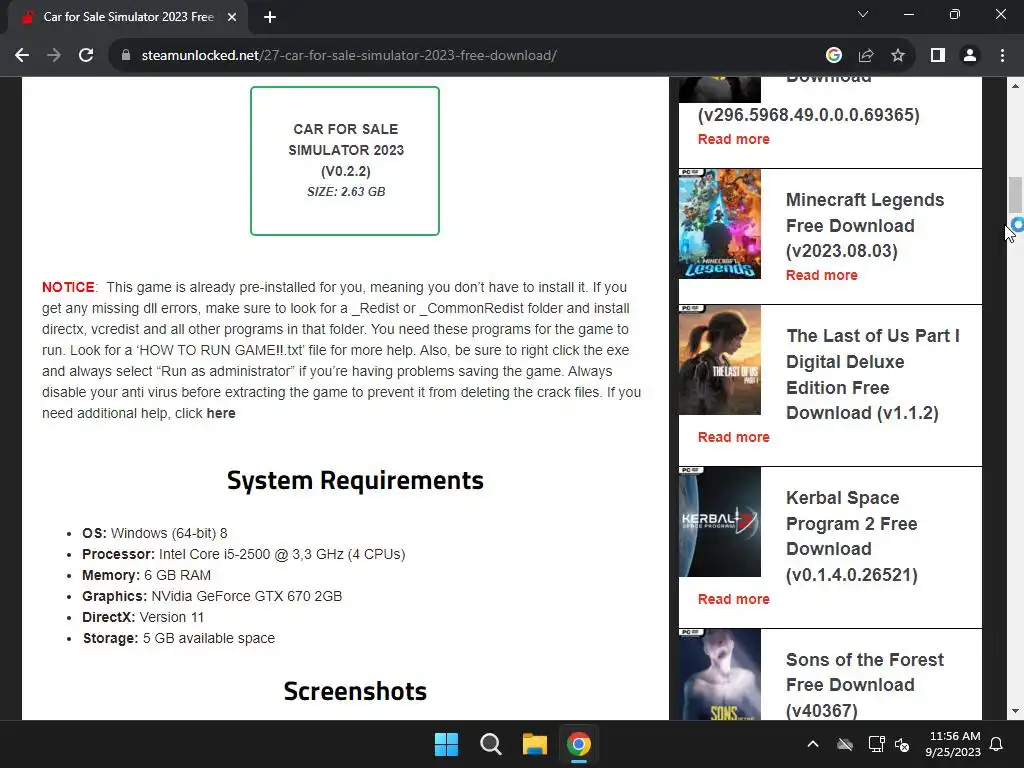This screenshot has height=768, width=1024.
Task: Open the clock showing 11:56 AM
Action: [953, 744]
